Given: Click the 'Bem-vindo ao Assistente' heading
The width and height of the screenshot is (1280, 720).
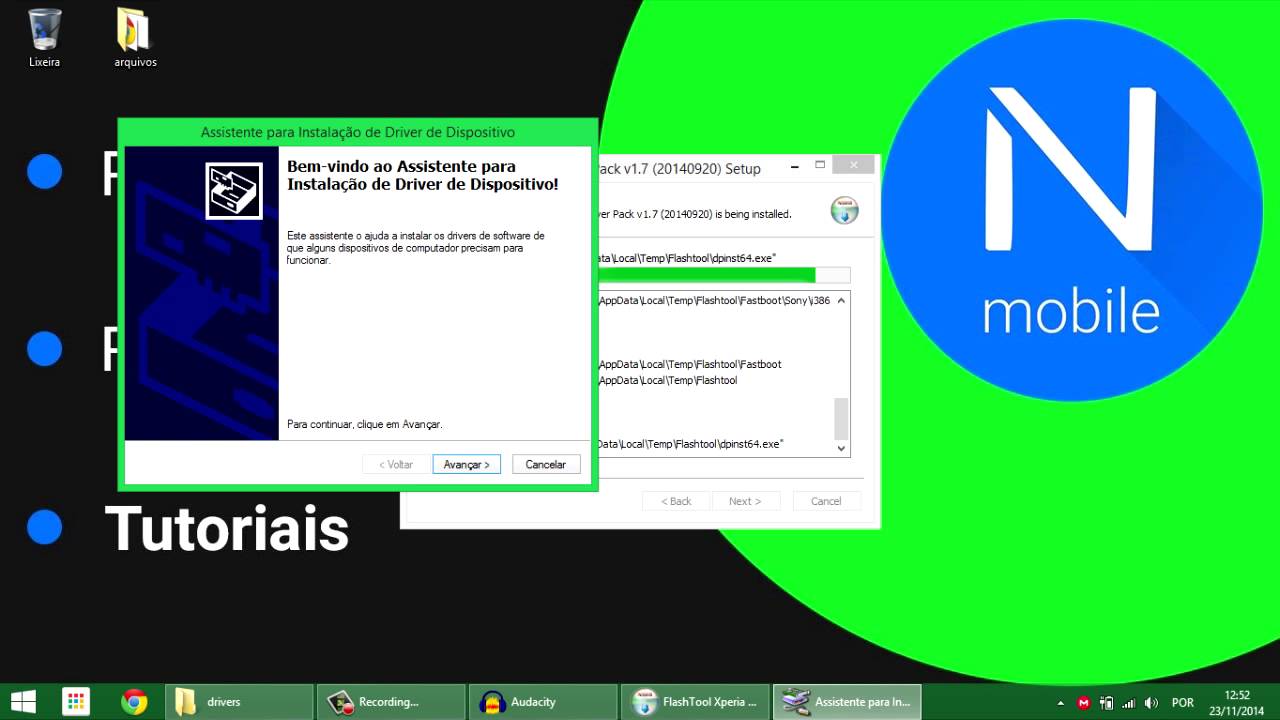Looking at the screenshot, I should (x=422, y=175).
